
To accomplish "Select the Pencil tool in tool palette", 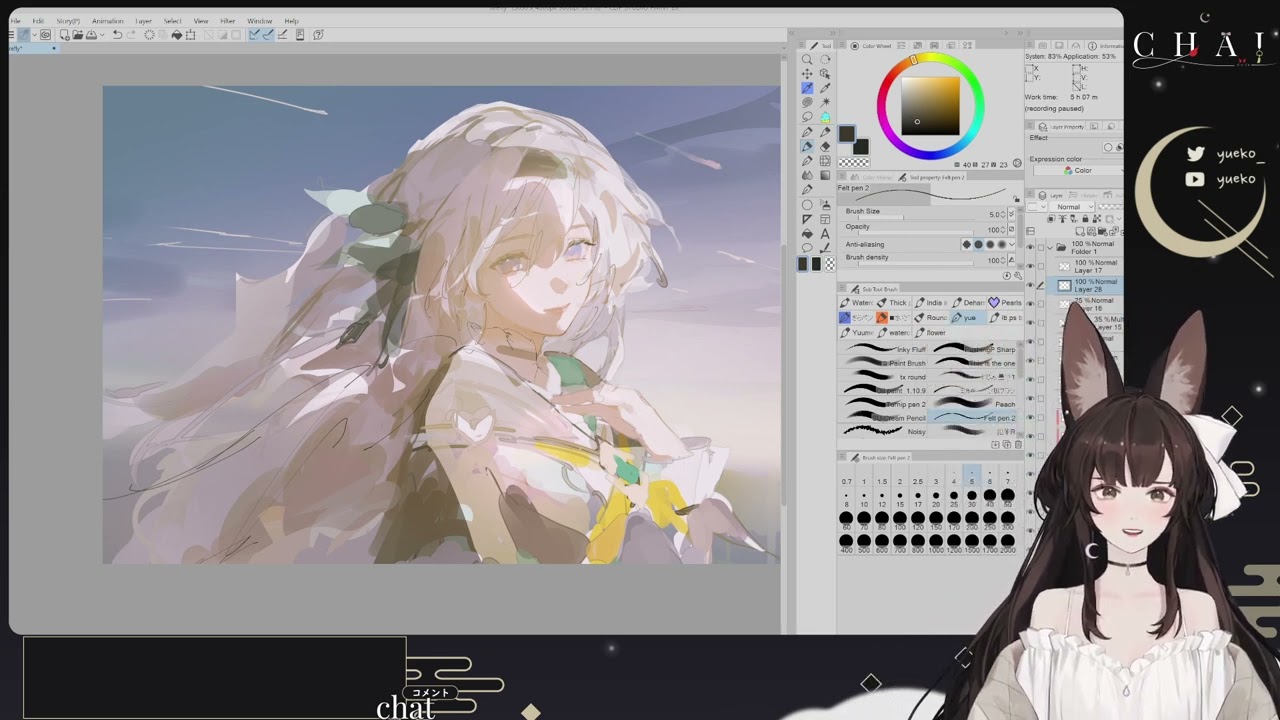I will pos(825,132).
